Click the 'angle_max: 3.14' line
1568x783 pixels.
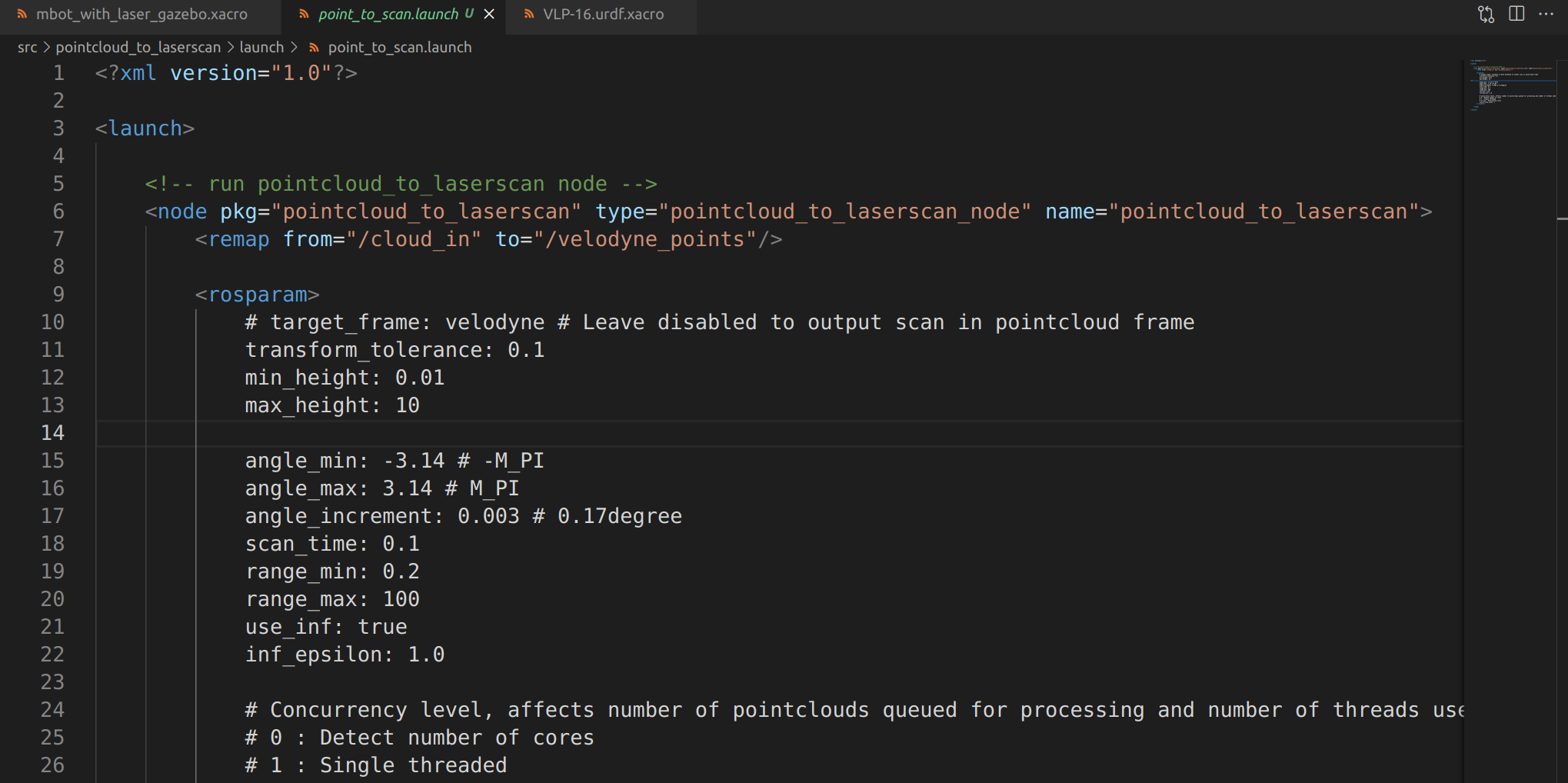click(x=382, y=488)
